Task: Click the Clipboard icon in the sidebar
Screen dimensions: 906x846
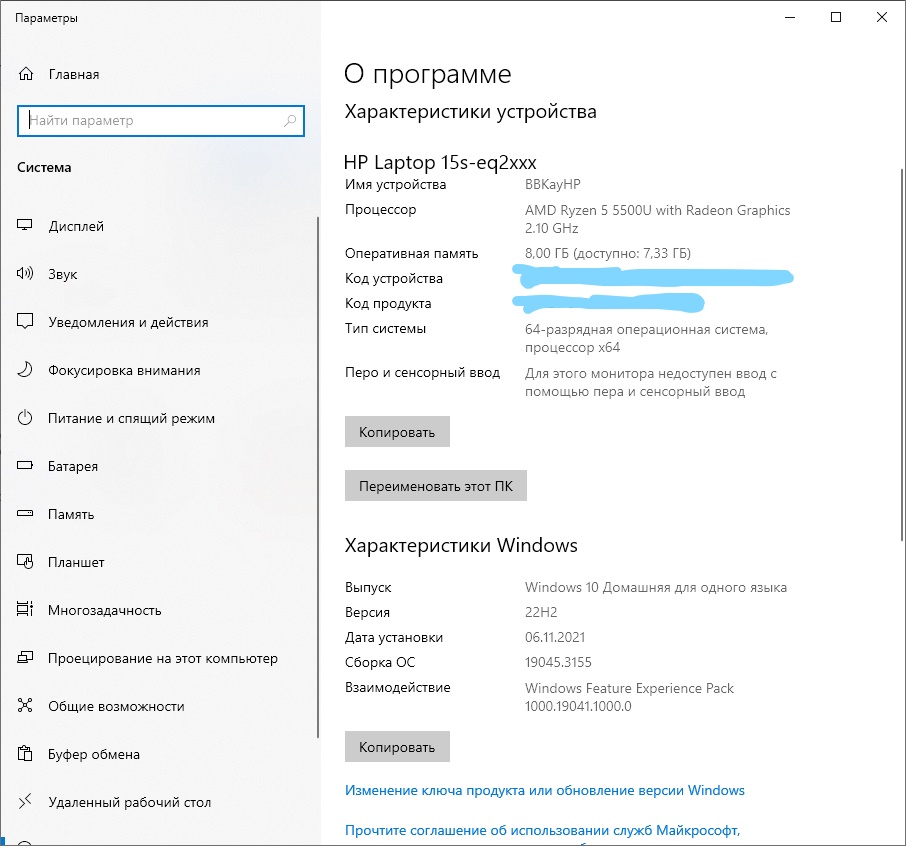Action: 25,753
